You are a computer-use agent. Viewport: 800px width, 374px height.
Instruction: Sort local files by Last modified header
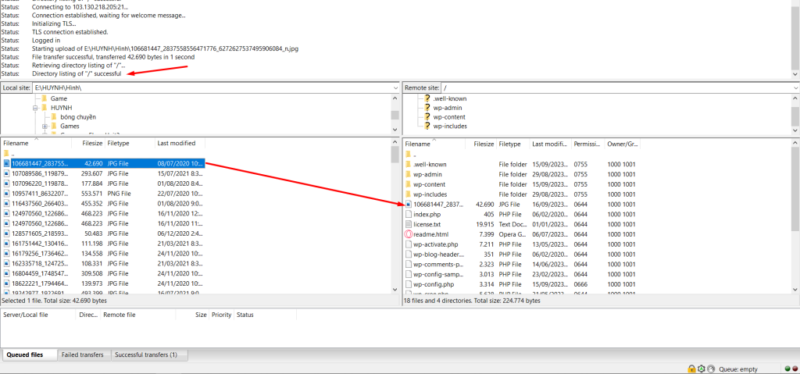click(180, 144)
